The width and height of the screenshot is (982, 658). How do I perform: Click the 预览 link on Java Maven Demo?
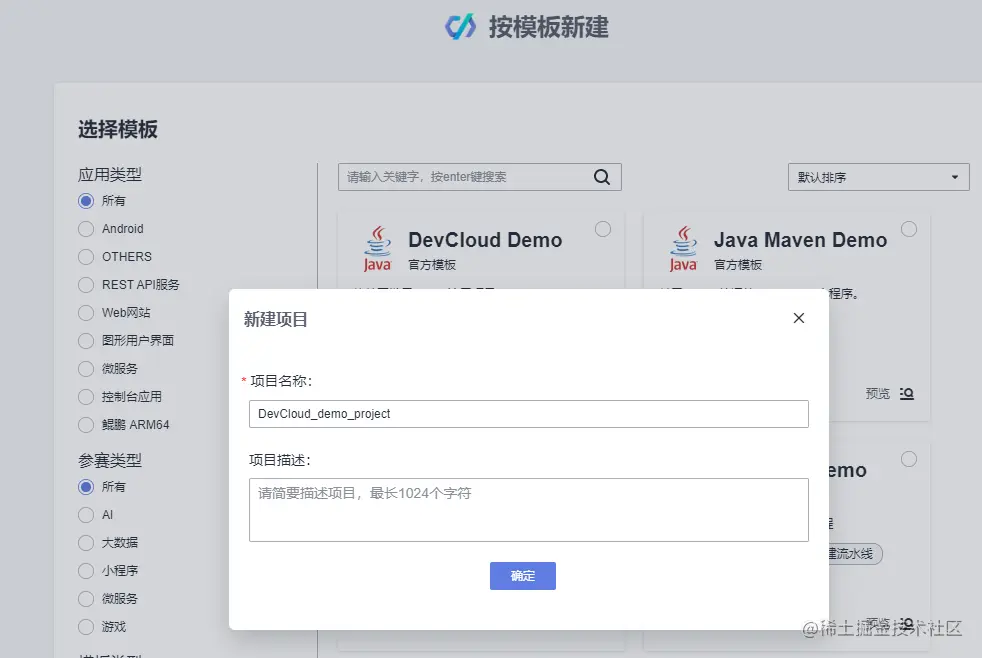click(877, 394)
